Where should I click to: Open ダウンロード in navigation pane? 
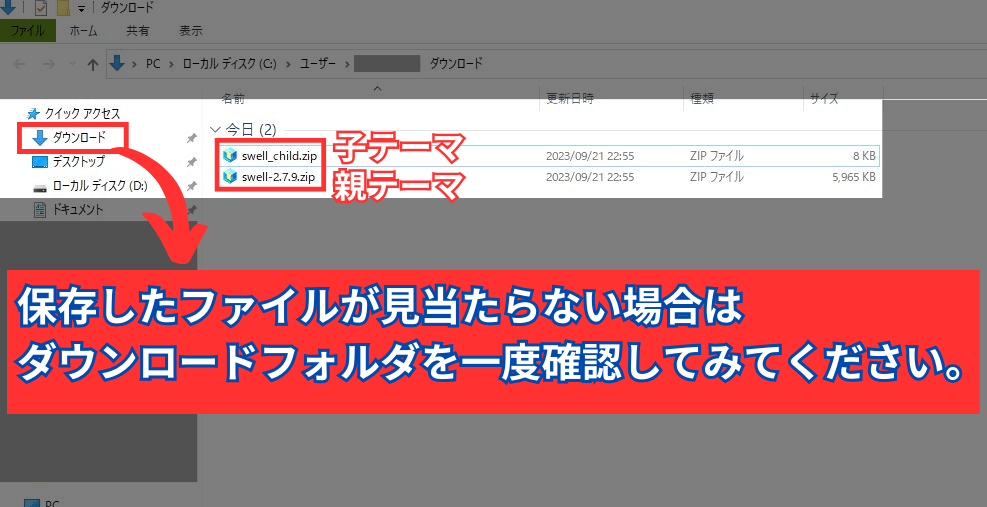79,137
